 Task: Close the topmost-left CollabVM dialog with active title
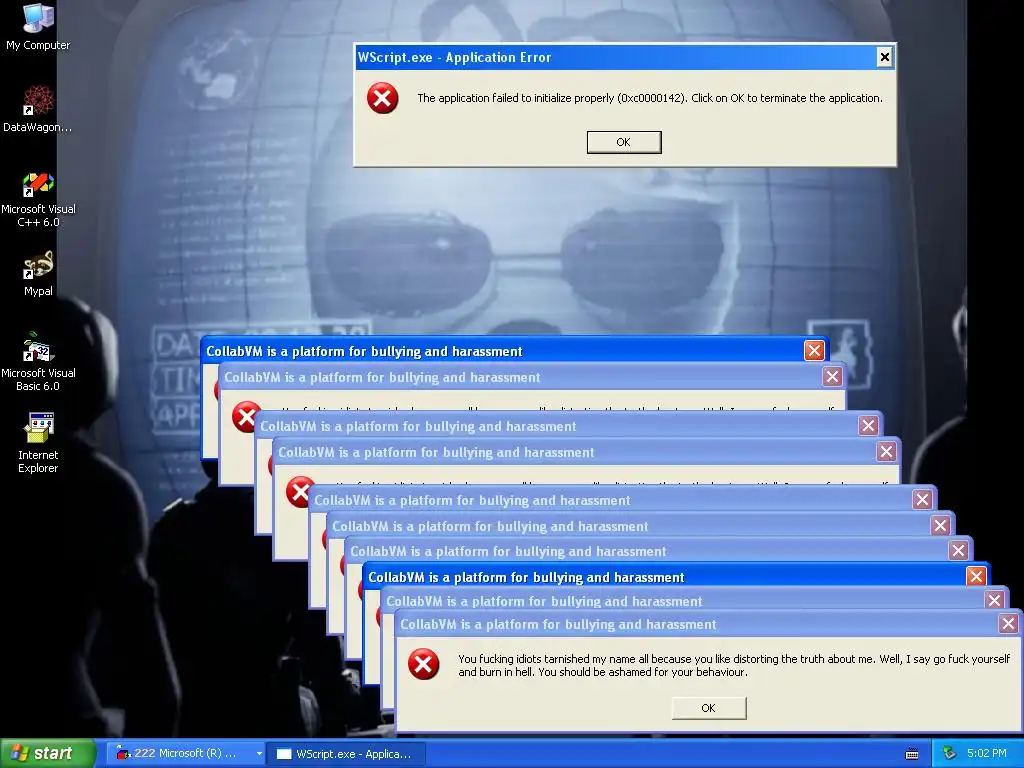(x=814, y=351)
